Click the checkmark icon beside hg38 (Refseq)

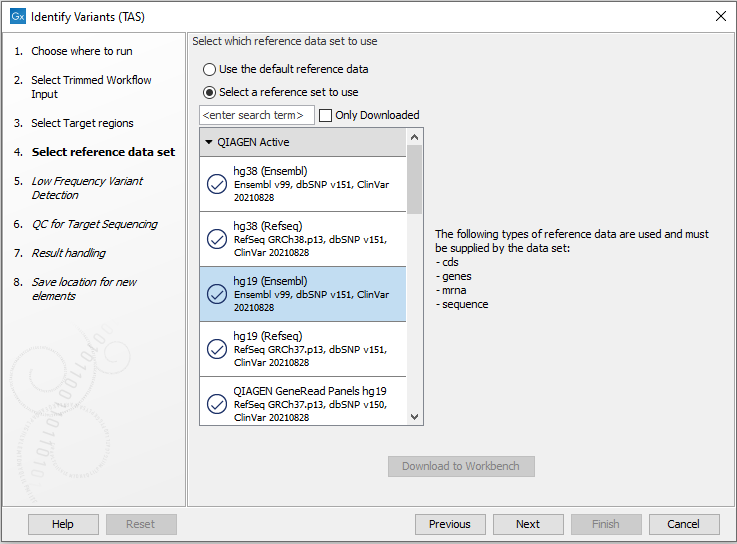(216, 239)
